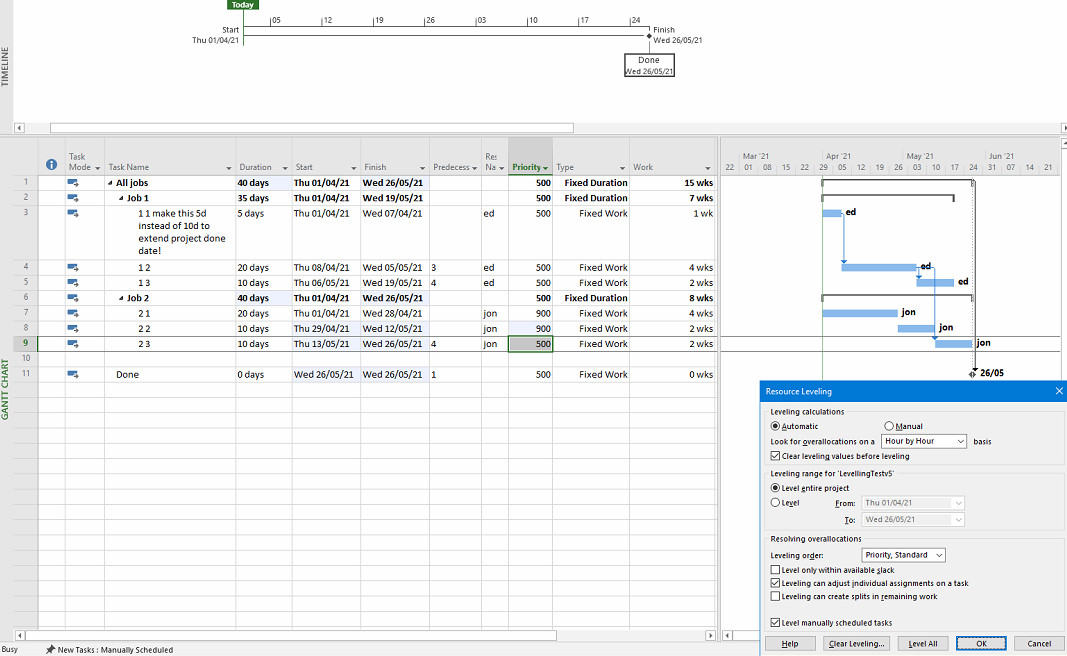Open the Task Name column filter arrow
This screenshot has height=656, width=1067.
click(229, 168)
